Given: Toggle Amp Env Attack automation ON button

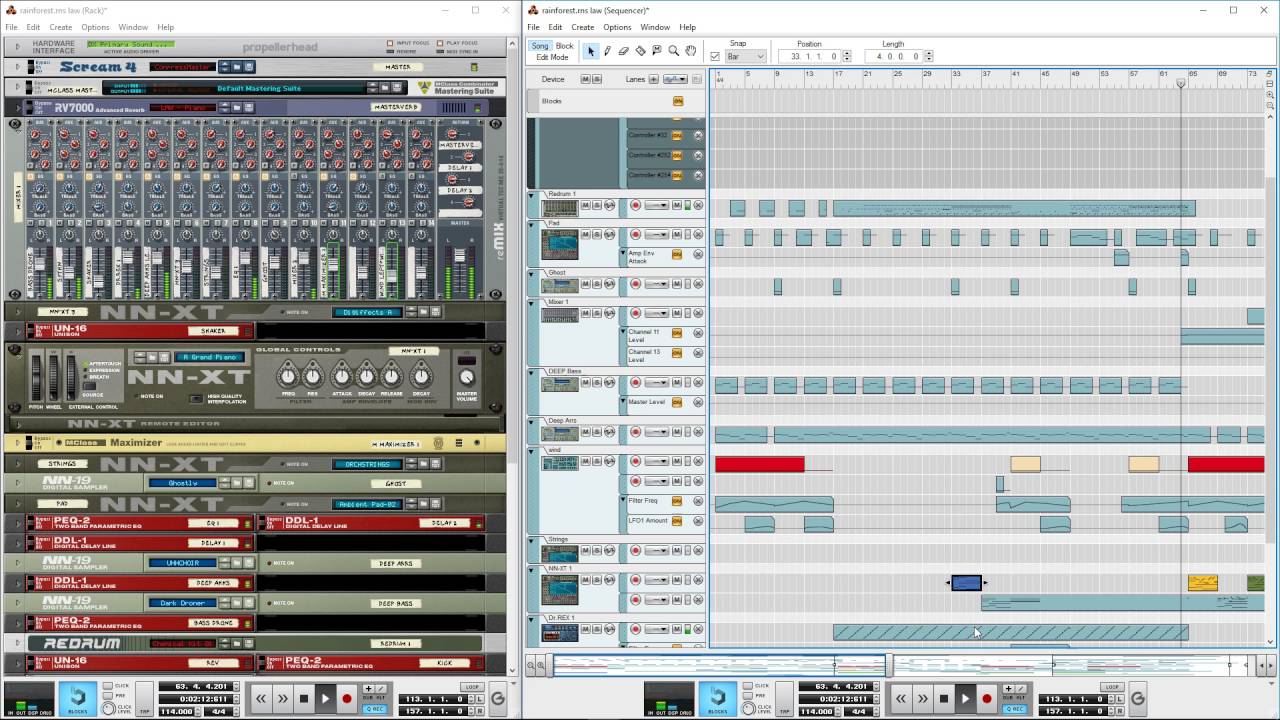Looking at the screenshot, I should (x=677, y=254).
